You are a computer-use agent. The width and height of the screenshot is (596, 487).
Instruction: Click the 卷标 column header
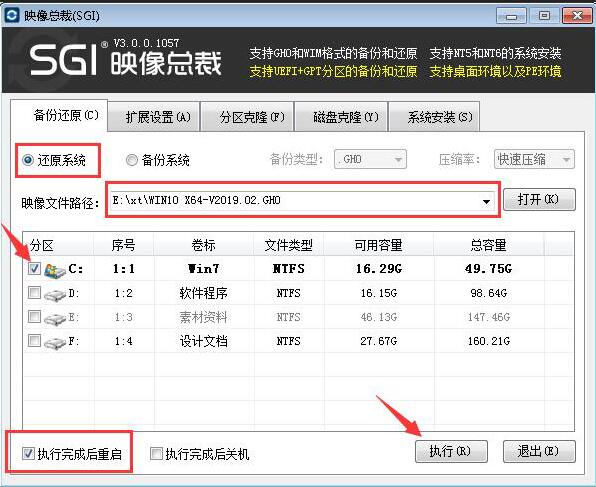pyautogui.click(x=203, y=245)
